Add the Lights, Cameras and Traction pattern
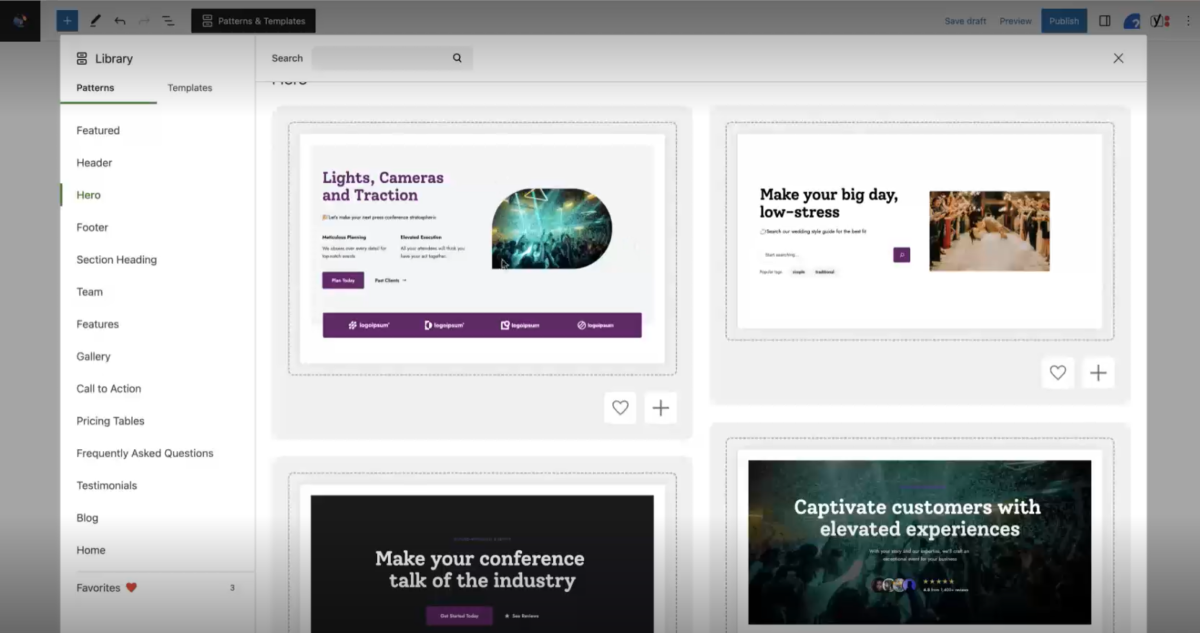Image resolution: width=1200 pixels, height=633 pixels. (x=660, y=407)
